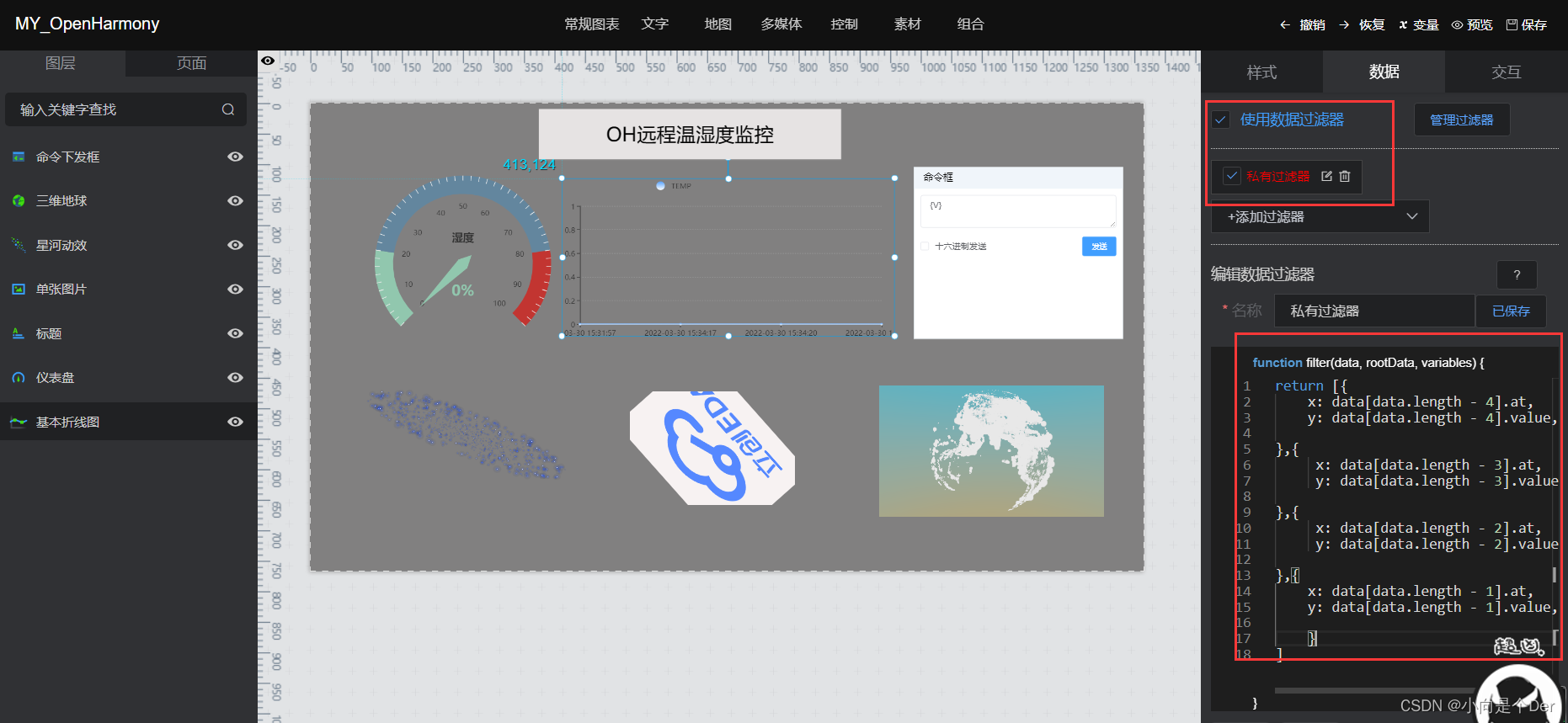This screenshot has height=723, width=1568.
Task: Click the 编辑数据过滤器 section heading
Action: pyautogui.click(x=1262, y=274)
